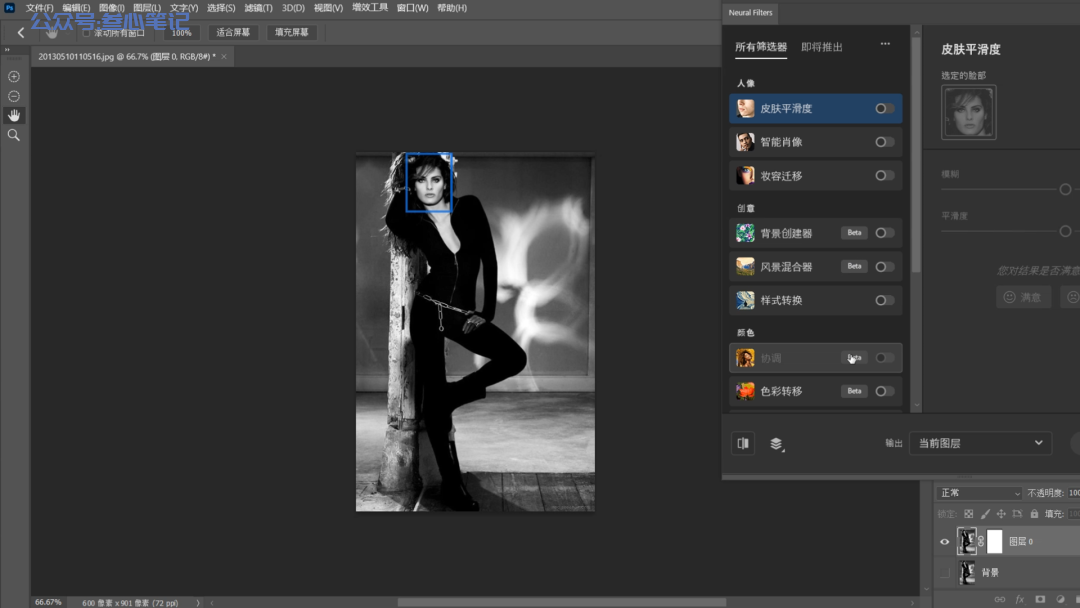Click the add layer mask icon
Viewport: 1080px width, 608px height.
click(1040, 600)
